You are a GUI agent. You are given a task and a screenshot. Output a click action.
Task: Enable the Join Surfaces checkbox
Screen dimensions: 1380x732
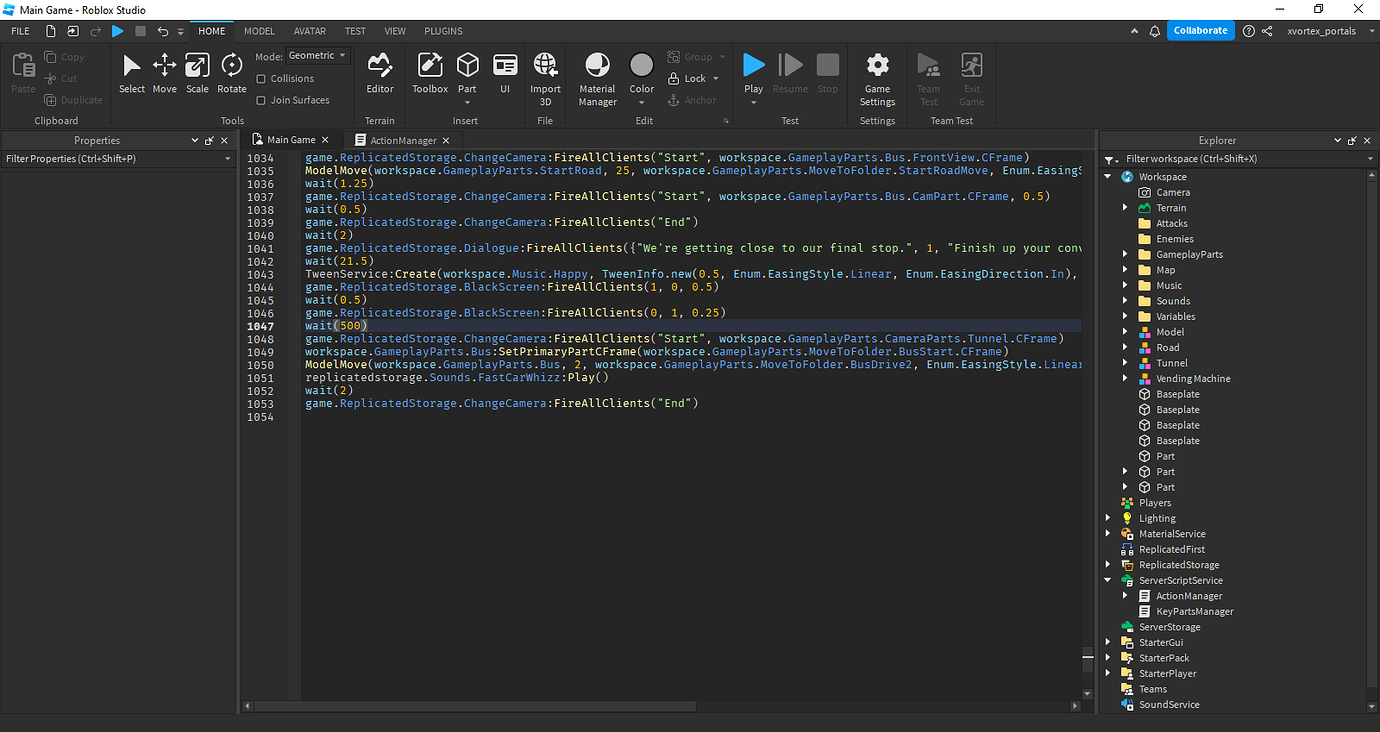click(x=261, y=100)
